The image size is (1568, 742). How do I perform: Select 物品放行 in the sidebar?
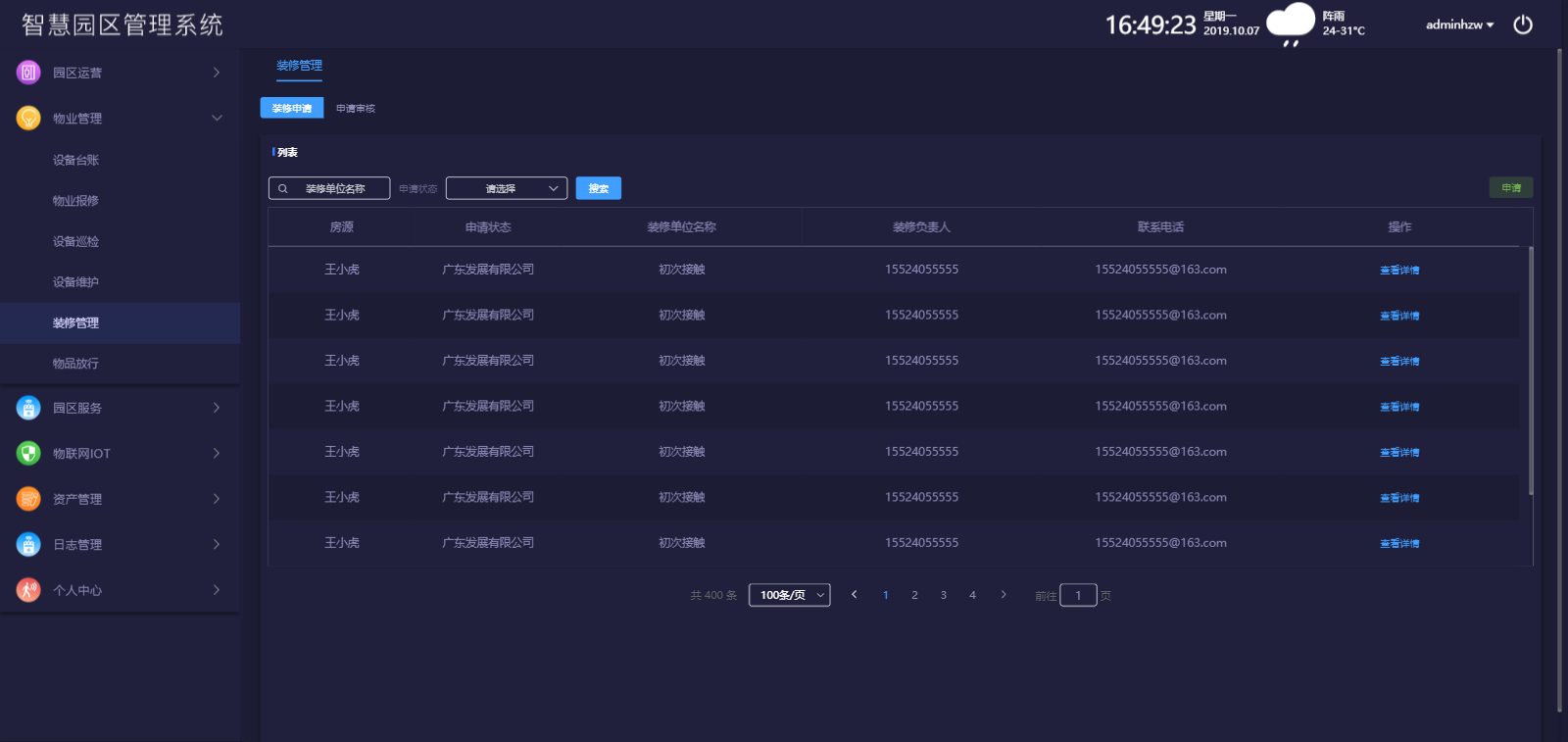(x=75, y=364)
